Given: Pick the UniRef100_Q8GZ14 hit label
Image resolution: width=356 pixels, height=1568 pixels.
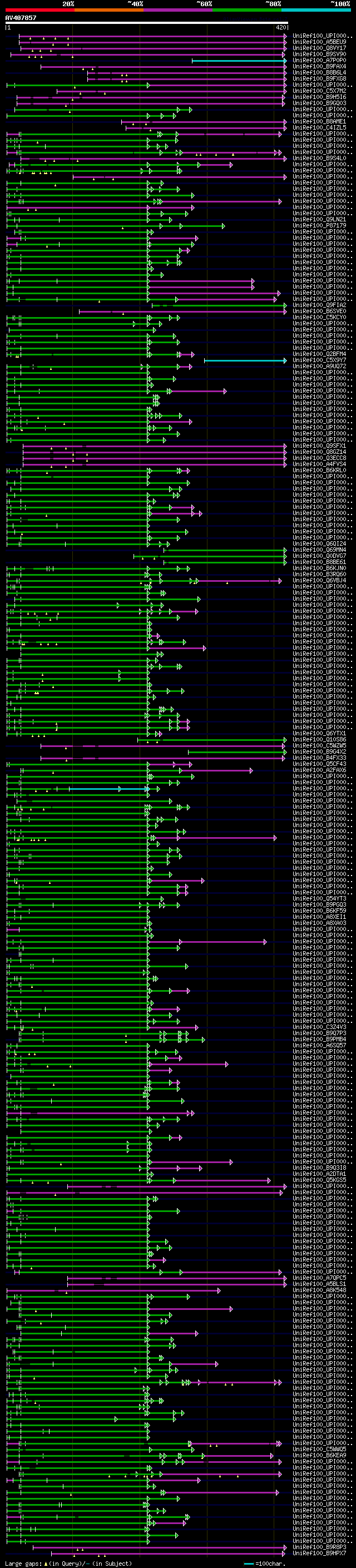Looking at the screenshot, I should [319, 452].
